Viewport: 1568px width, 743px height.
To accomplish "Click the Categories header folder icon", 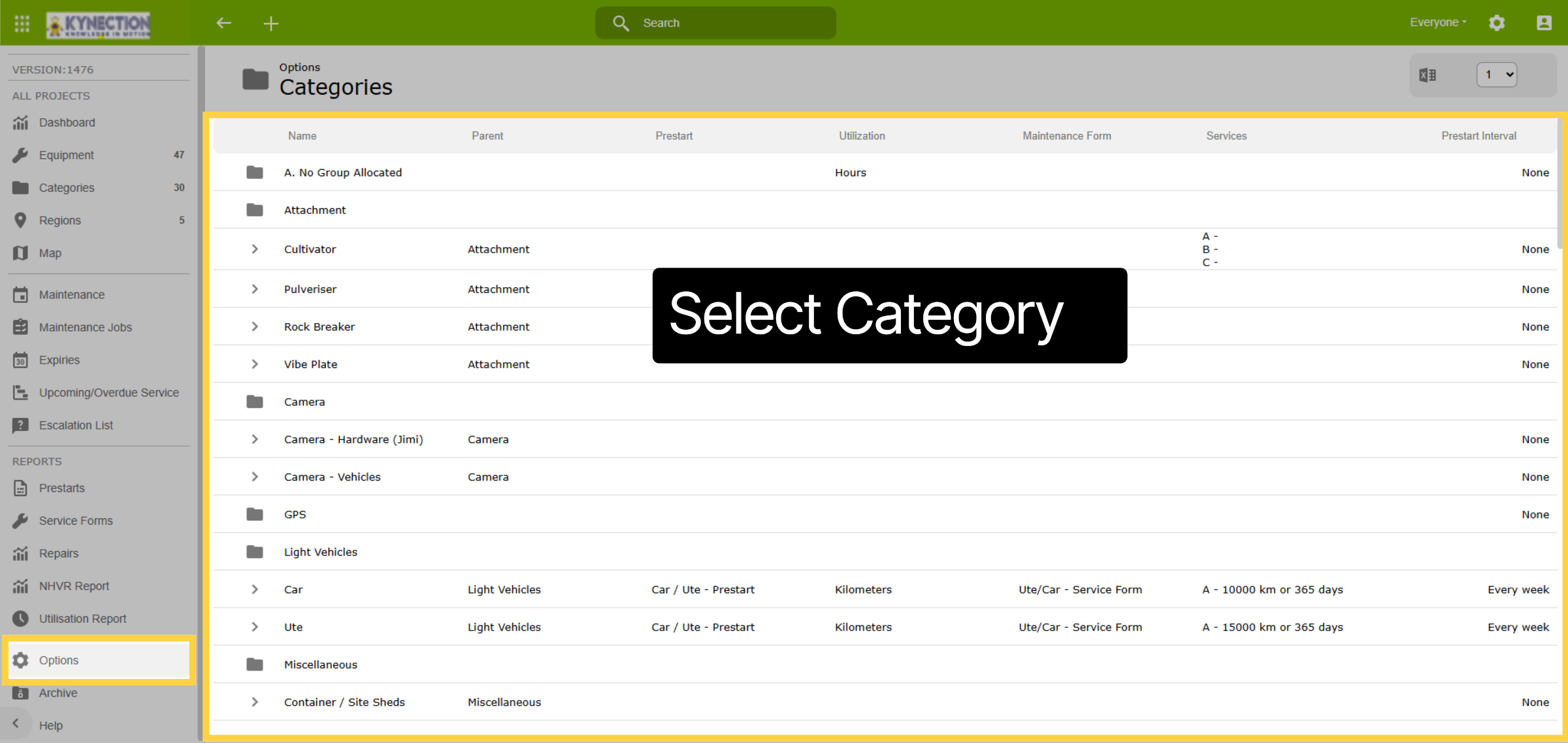I will coord(255,80).
